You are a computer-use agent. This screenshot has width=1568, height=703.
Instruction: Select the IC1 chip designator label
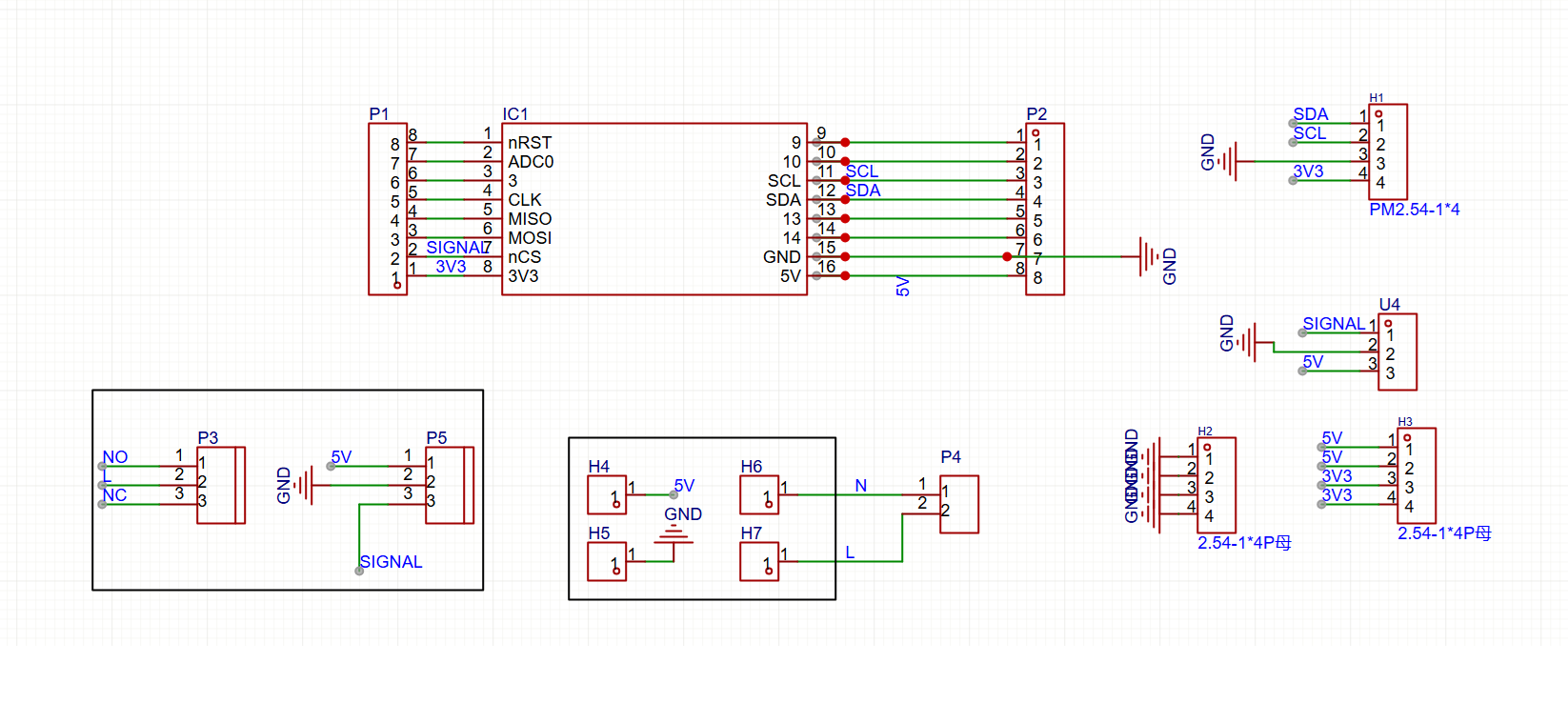(x=515, y=114)
